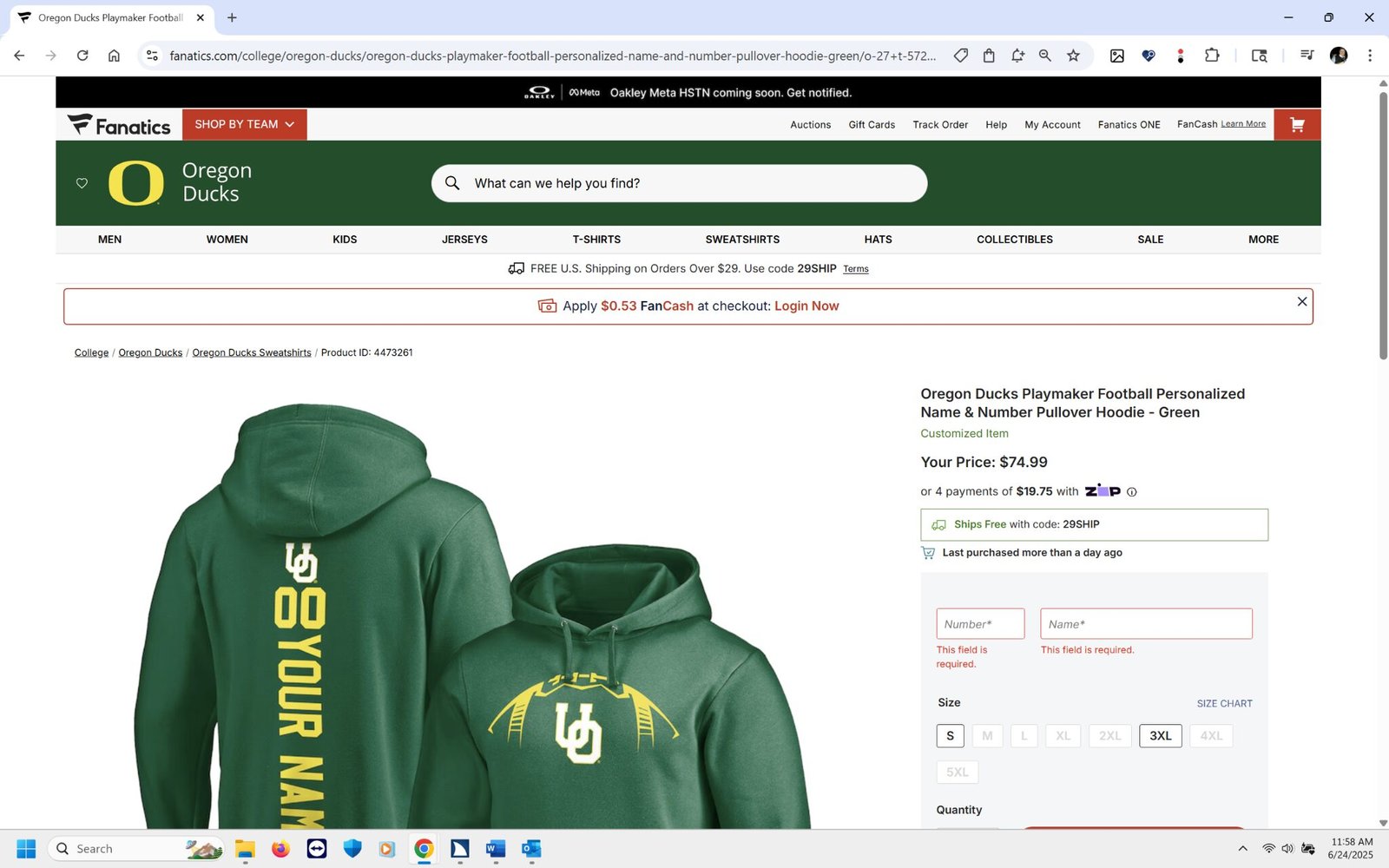Click the search magnifier icon in site search
Screen dimensions: 1389x868
(452, 183)
